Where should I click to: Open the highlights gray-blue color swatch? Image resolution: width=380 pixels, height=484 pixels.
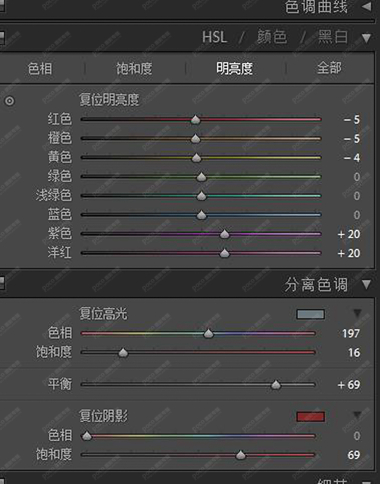point(310,314)
